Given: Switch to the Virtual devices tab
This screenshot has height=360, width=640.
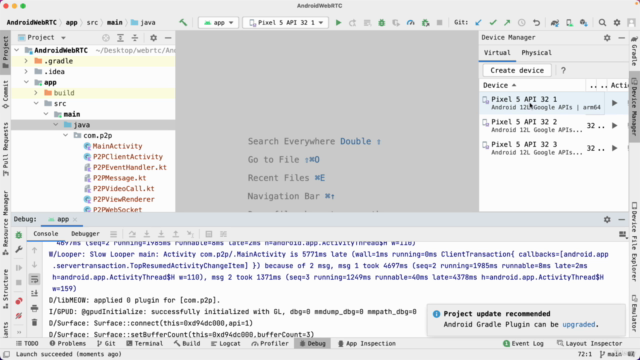Looking at the screenshot, I should click(497, 53).
